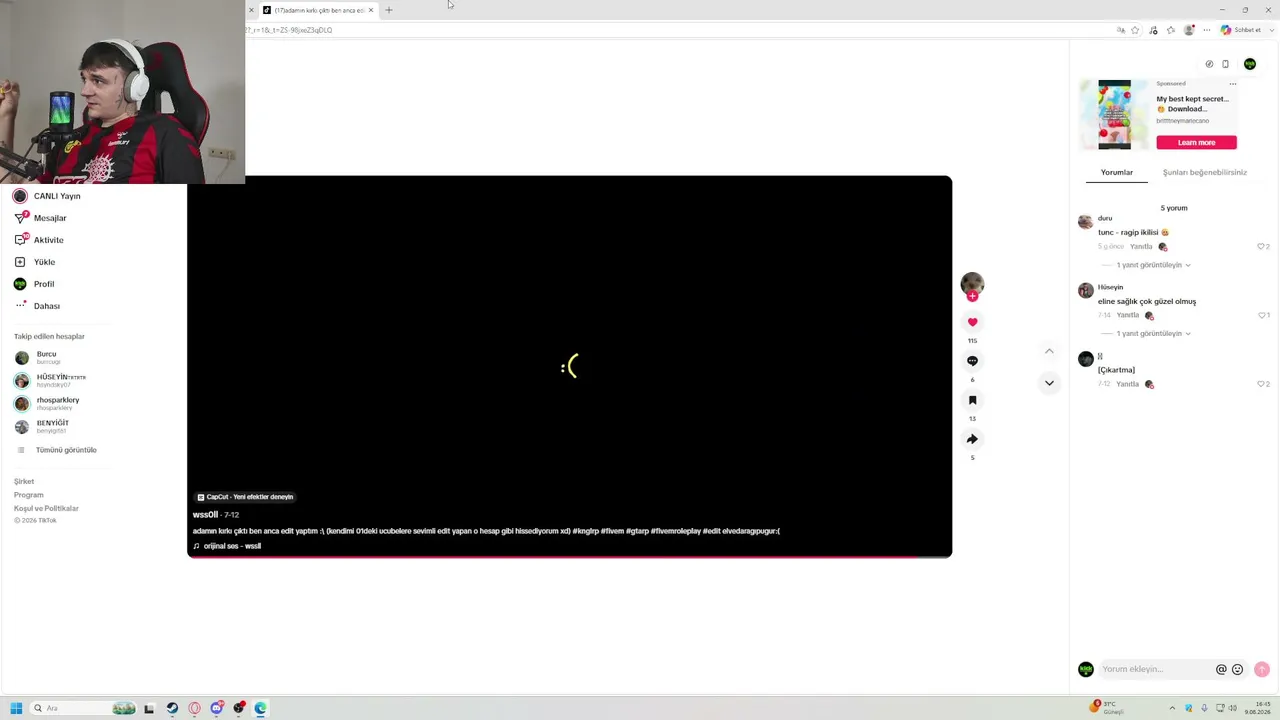Focus the Yorum ekleyin comment input

tap(1155, 669)
